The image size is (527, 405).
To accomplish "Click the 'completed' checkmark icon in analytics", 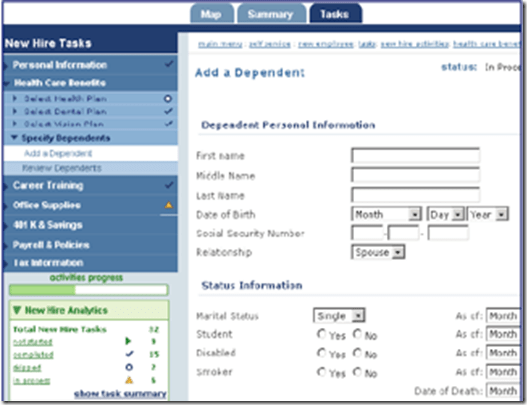I will (129, 354).
